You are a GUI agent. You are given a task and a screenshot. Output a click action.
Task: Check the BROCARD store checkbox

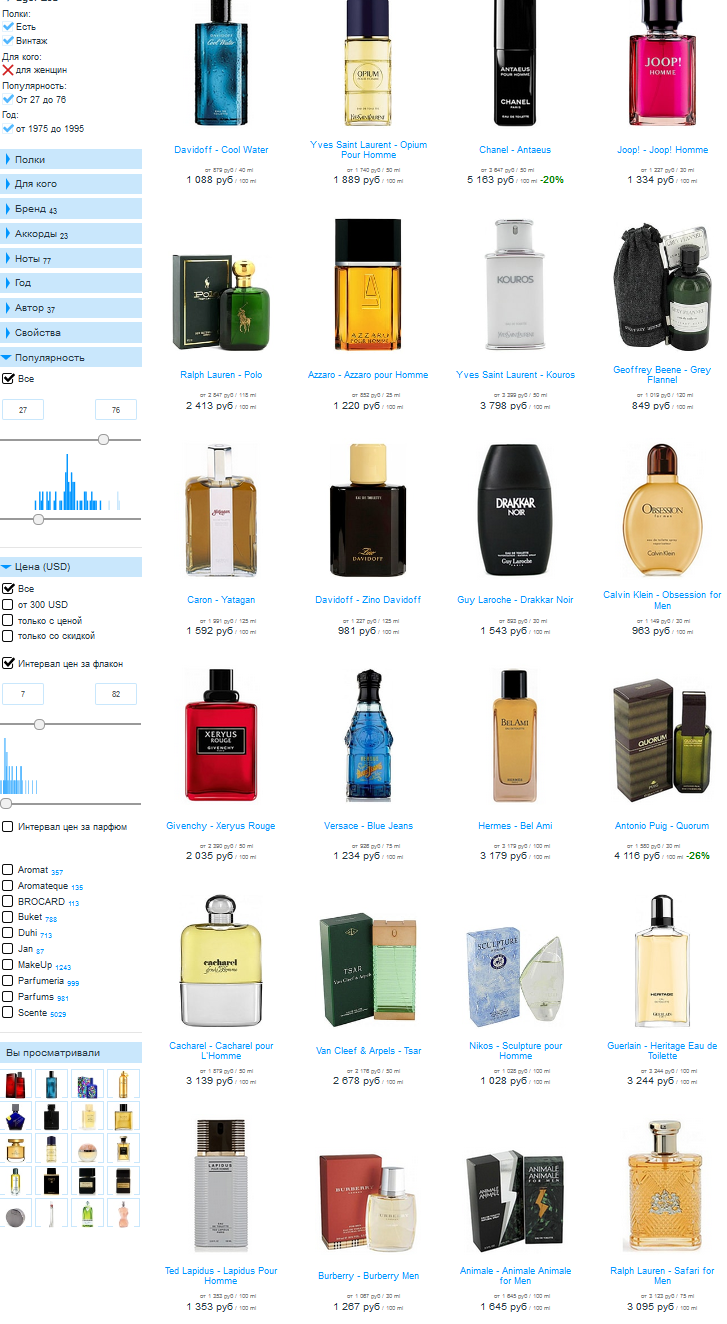coord(8,902)
